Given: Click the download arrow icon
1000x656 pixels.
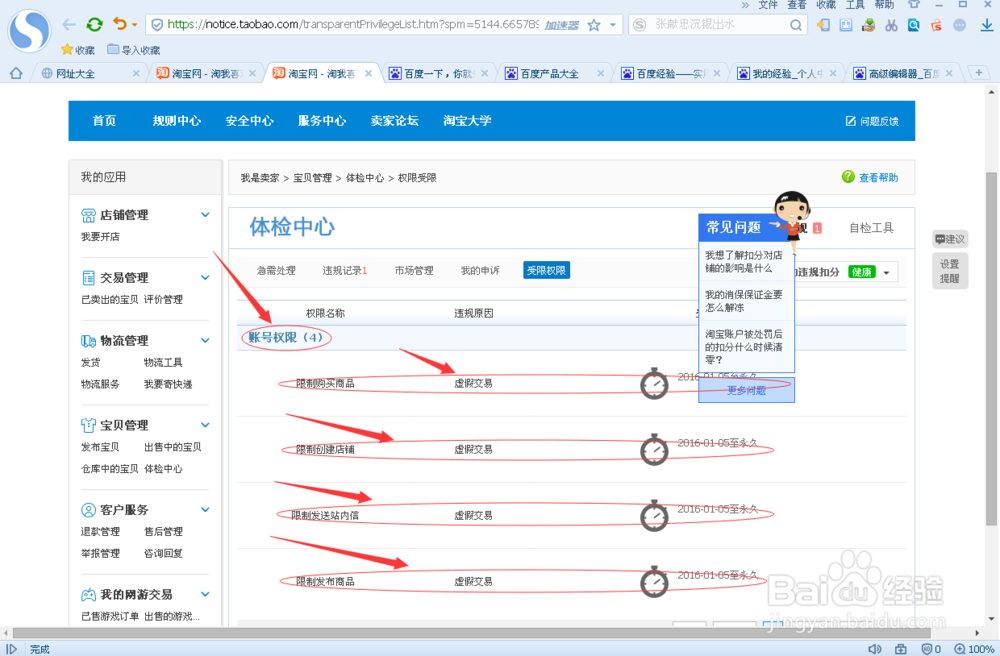Looking at the screenshot, I should click(x=986, y=26).
